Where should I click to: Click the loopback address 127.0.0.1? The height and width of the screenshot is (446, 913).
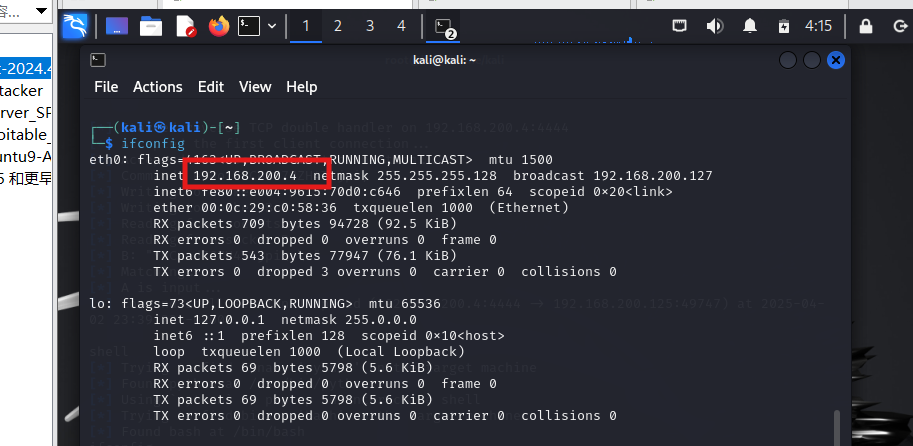coord(229,320)
